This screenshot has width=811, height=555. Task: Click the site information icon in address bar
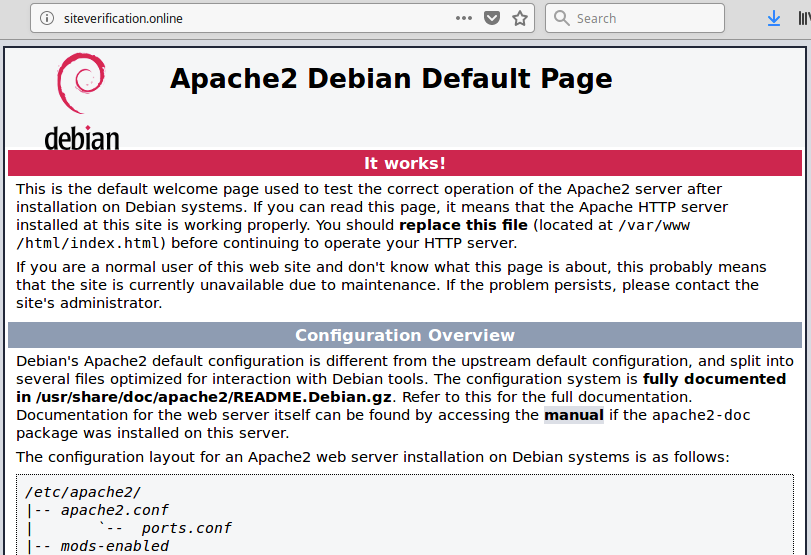(47, 19)
